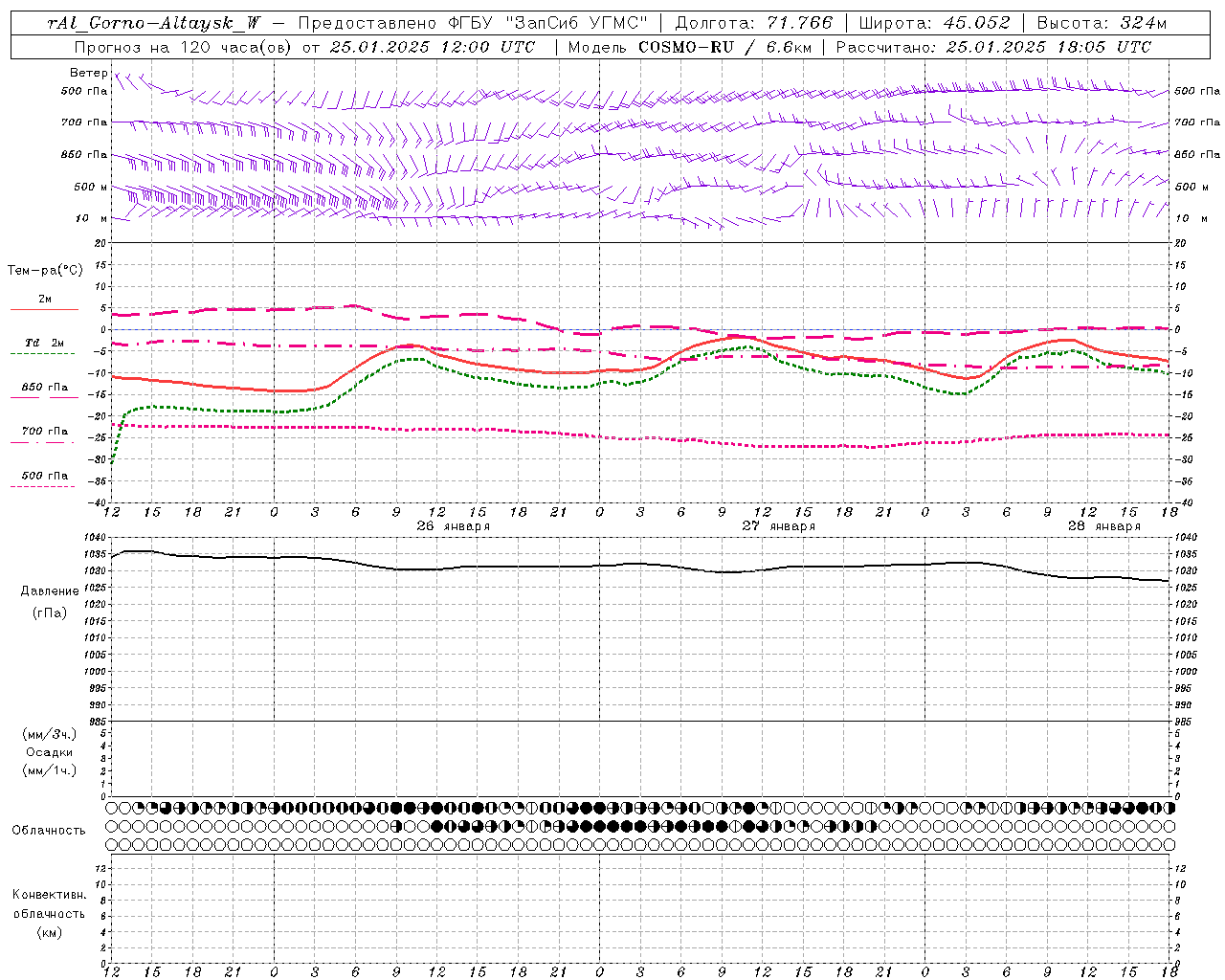
Task: Click the '985' value on left pressure axis
Action: tap(97, 722)
